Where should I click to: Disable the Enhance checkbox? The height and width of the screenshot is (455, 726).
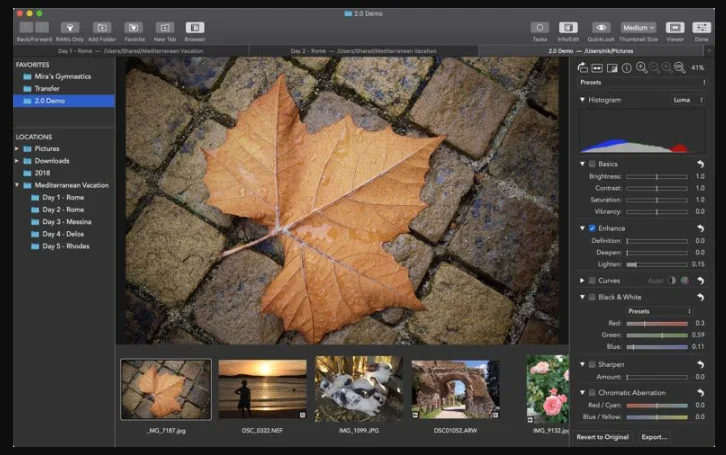click(592, 228)
